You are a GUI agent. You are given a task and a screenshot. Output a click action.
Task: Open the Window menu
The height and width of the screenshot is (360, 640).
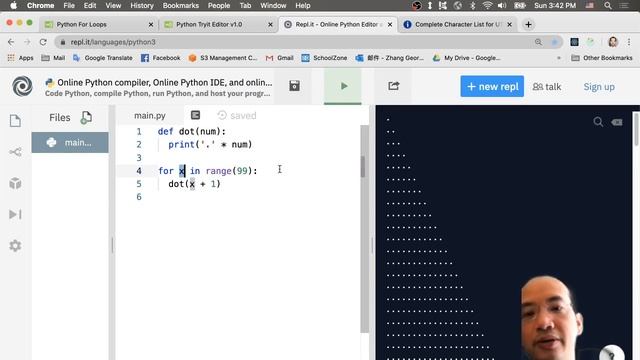(x=273, y=6)
